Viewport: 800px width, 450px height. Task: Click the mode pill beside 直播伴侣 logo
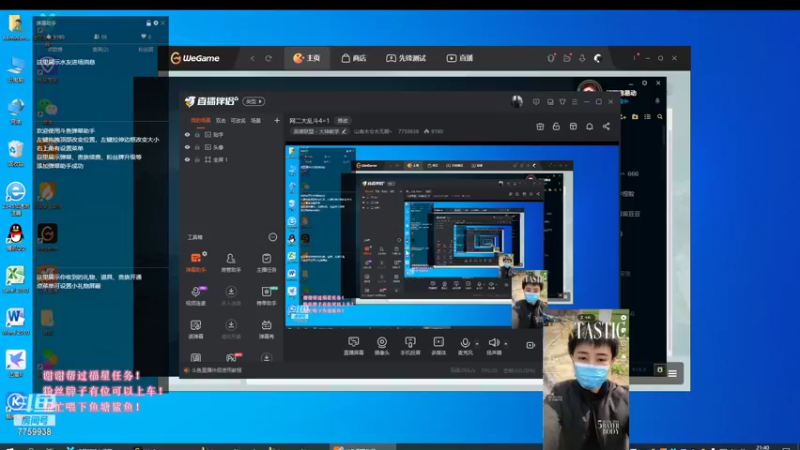[254, 102]
